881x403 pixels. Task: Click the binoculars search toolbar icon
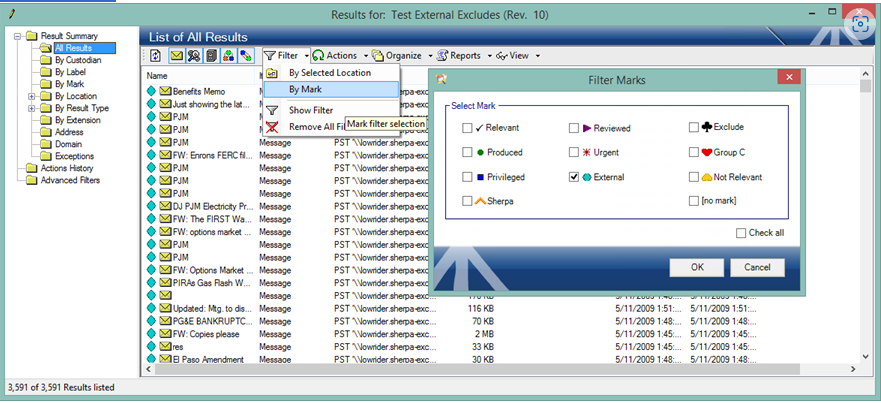[193, 56]
